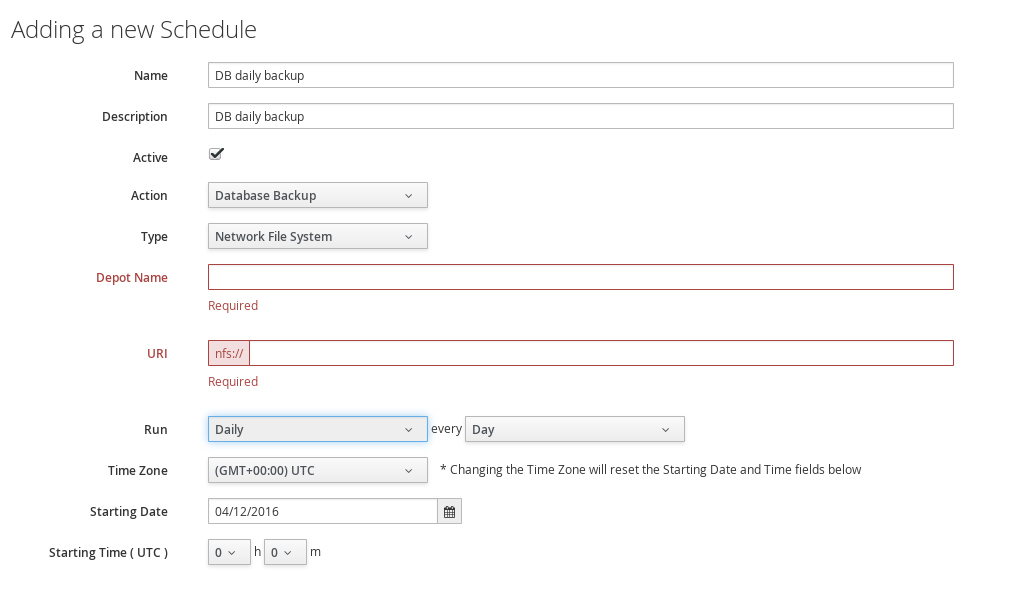The image size is (1017, 595).
Task: Expand the Type dropdown Network File System
Action: (318, 236)
